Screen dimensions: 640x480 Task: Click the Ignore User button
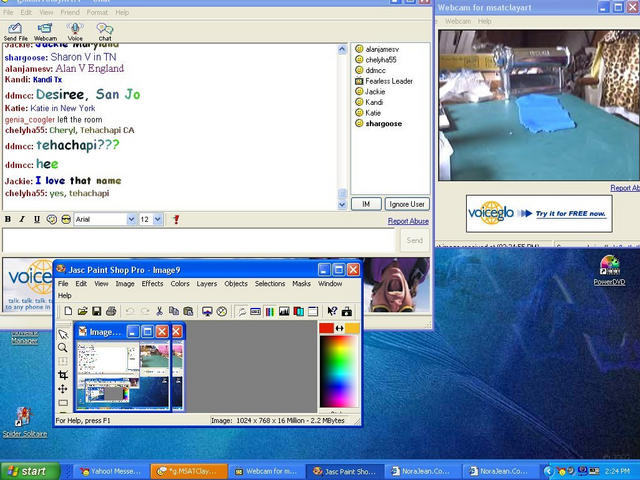pos(407,204)
